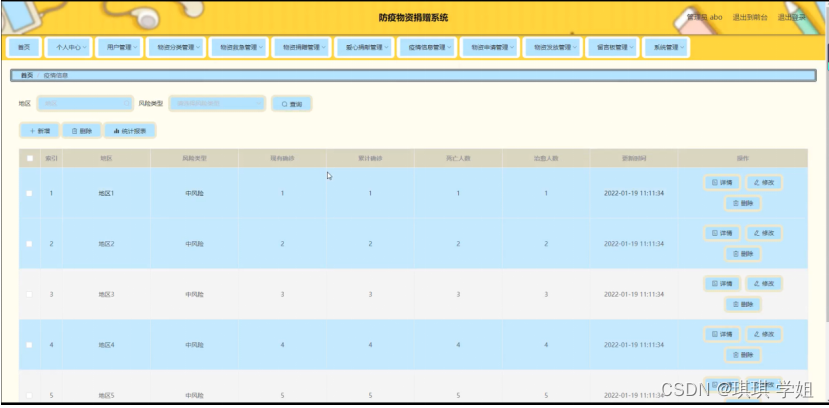Toggle the select-all checkbox in table header

click(30, 158)
